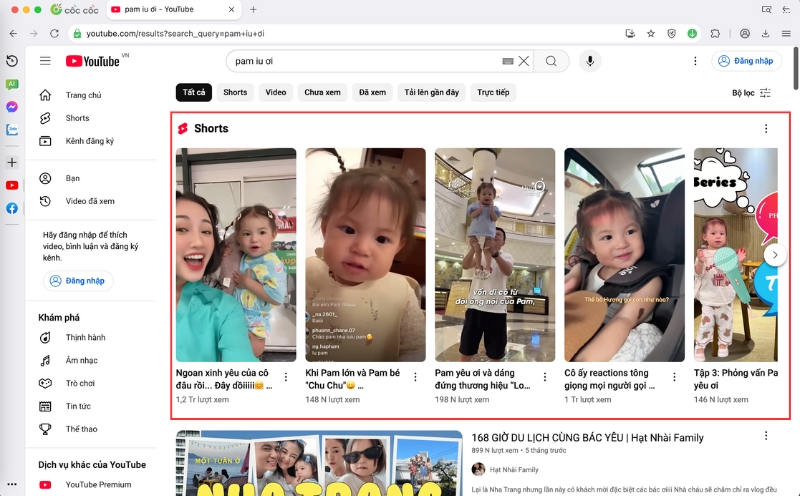The image size is (800, 496).
Task: Open the Bộ lọc filters panel
Action: [x=751, y=93]
